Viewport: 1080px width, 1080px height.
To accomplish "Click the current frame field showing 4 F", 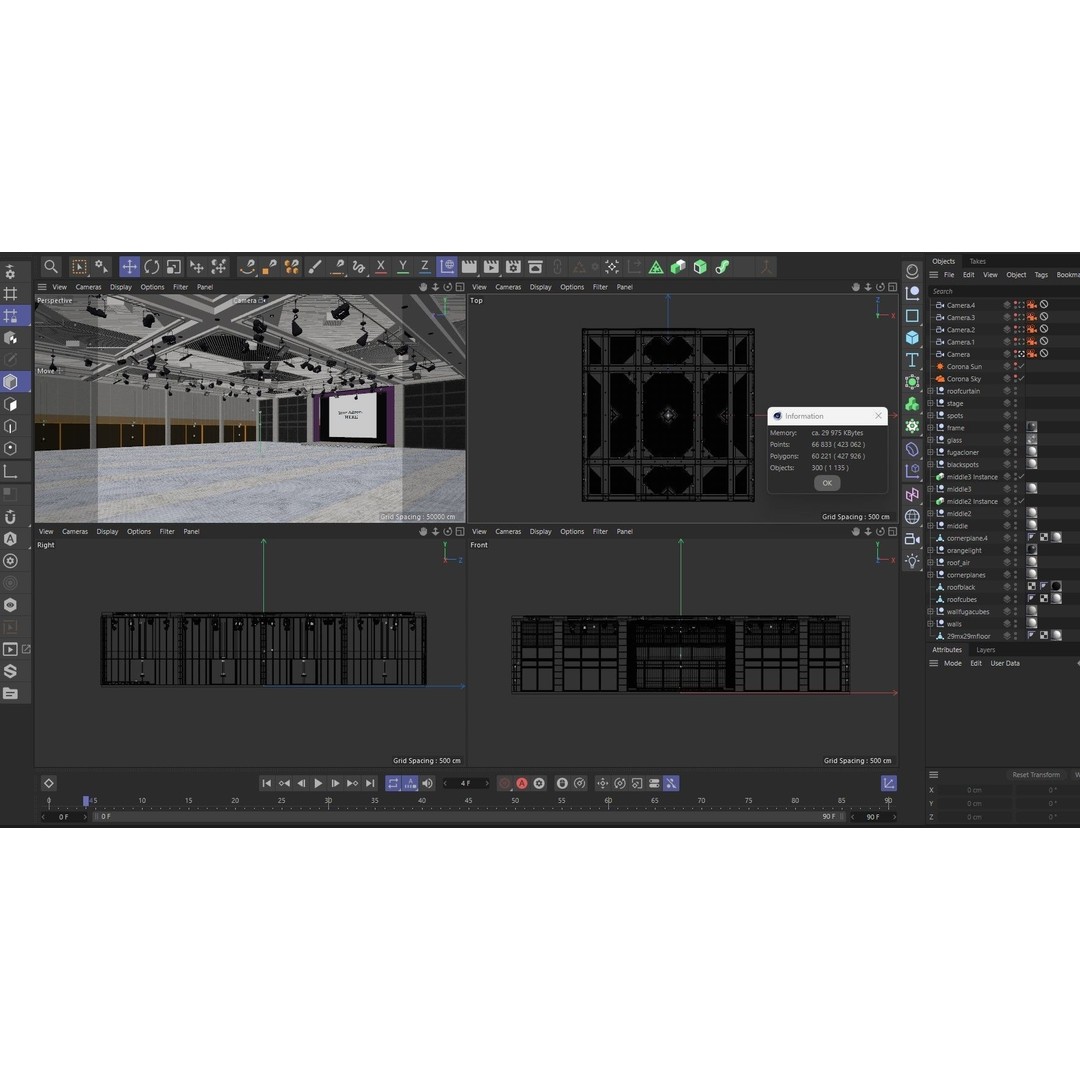I will (466, 783).
